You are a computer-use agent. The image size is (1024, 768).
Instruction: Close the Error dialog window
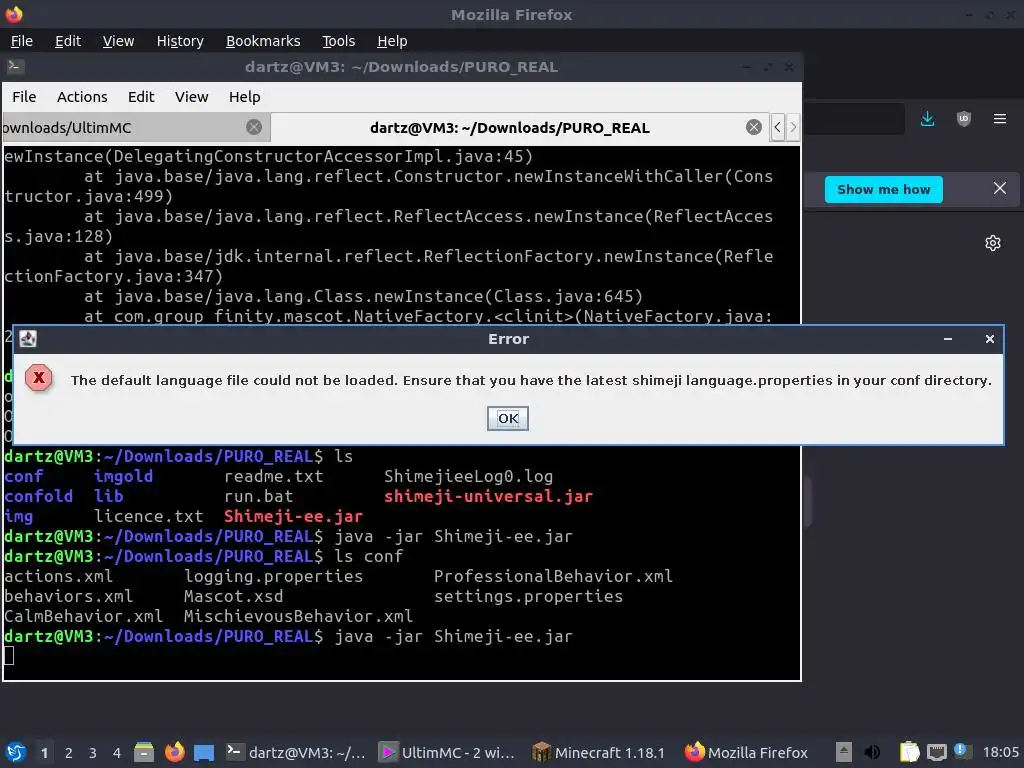(x=989, y=339)
